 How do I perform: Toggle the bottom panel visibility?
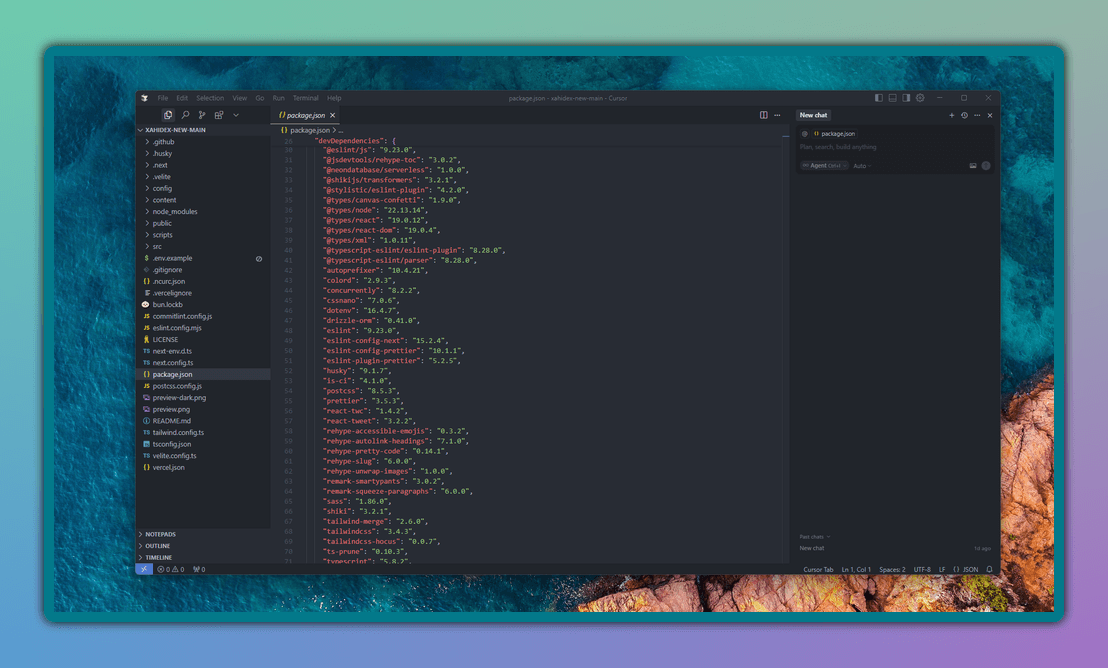tap(891, 97)
